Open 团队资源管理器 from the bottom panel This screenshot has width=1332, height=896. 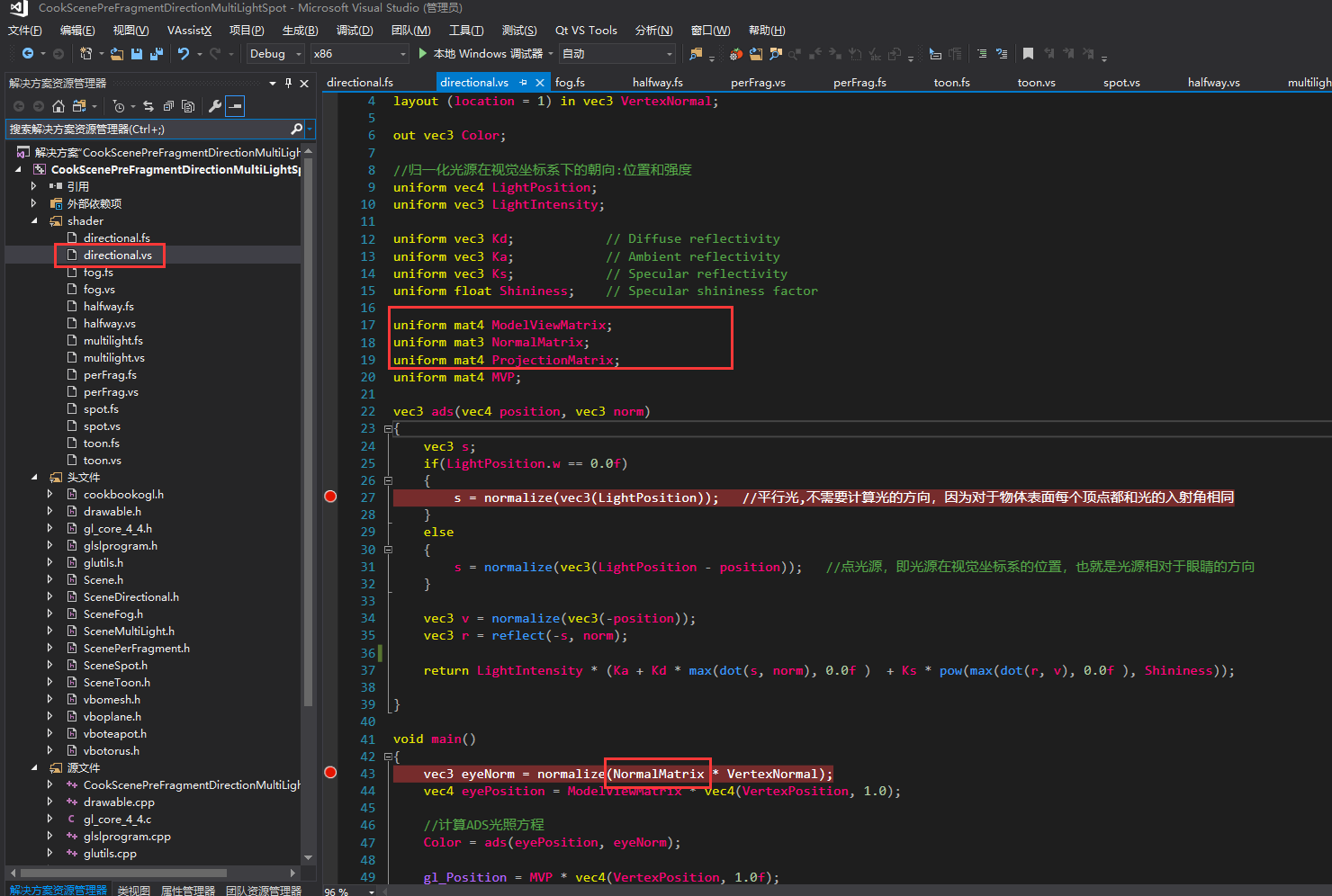click(x=263, y=890)
